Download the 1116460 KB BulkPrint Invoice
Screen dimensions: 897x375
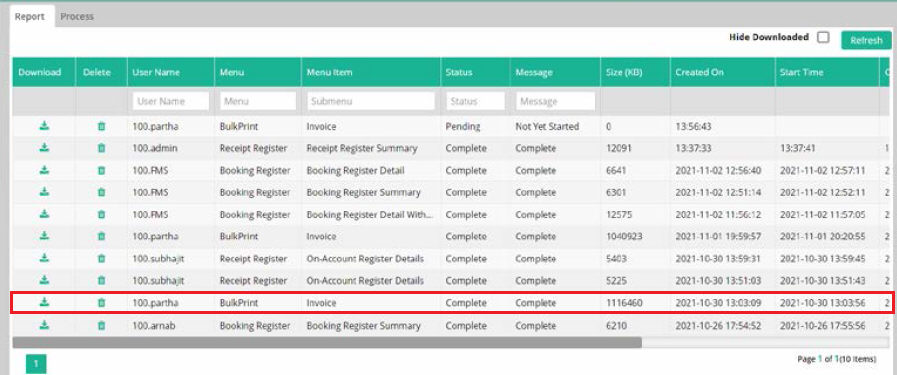click(x=44, y=302)
